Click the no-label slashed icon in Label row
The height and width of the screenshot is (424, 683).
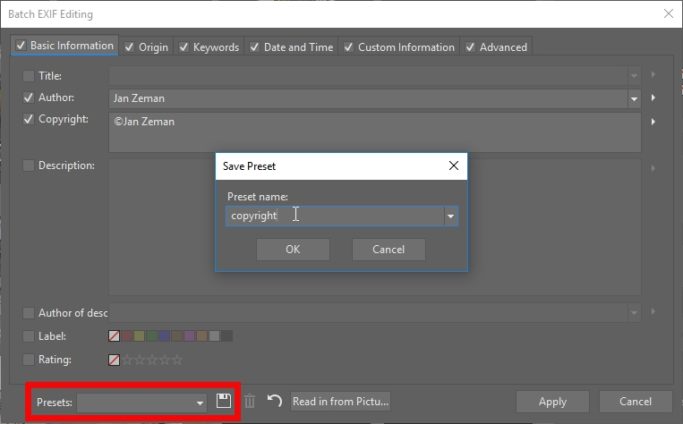pyautogui.click(x=114, y=336)
